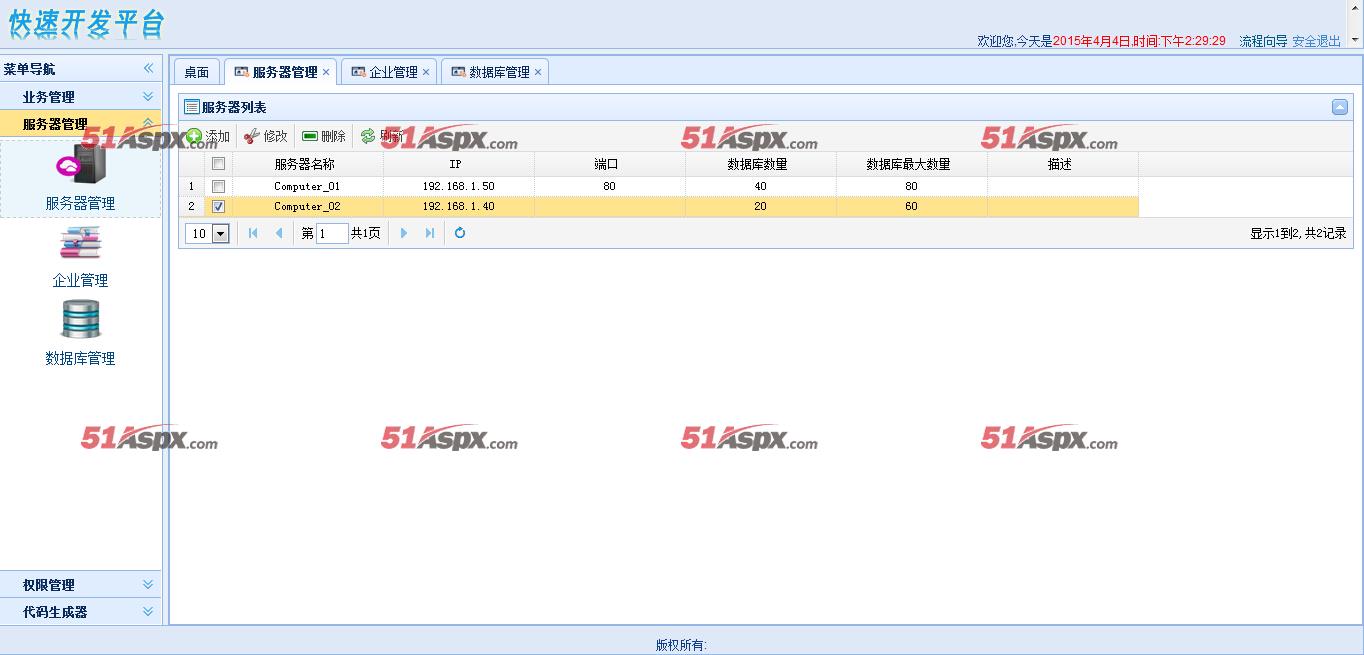Screen dimensions: 1364x655
Task: Check the checkbox for row Computer_01
Action: (218, 187)
